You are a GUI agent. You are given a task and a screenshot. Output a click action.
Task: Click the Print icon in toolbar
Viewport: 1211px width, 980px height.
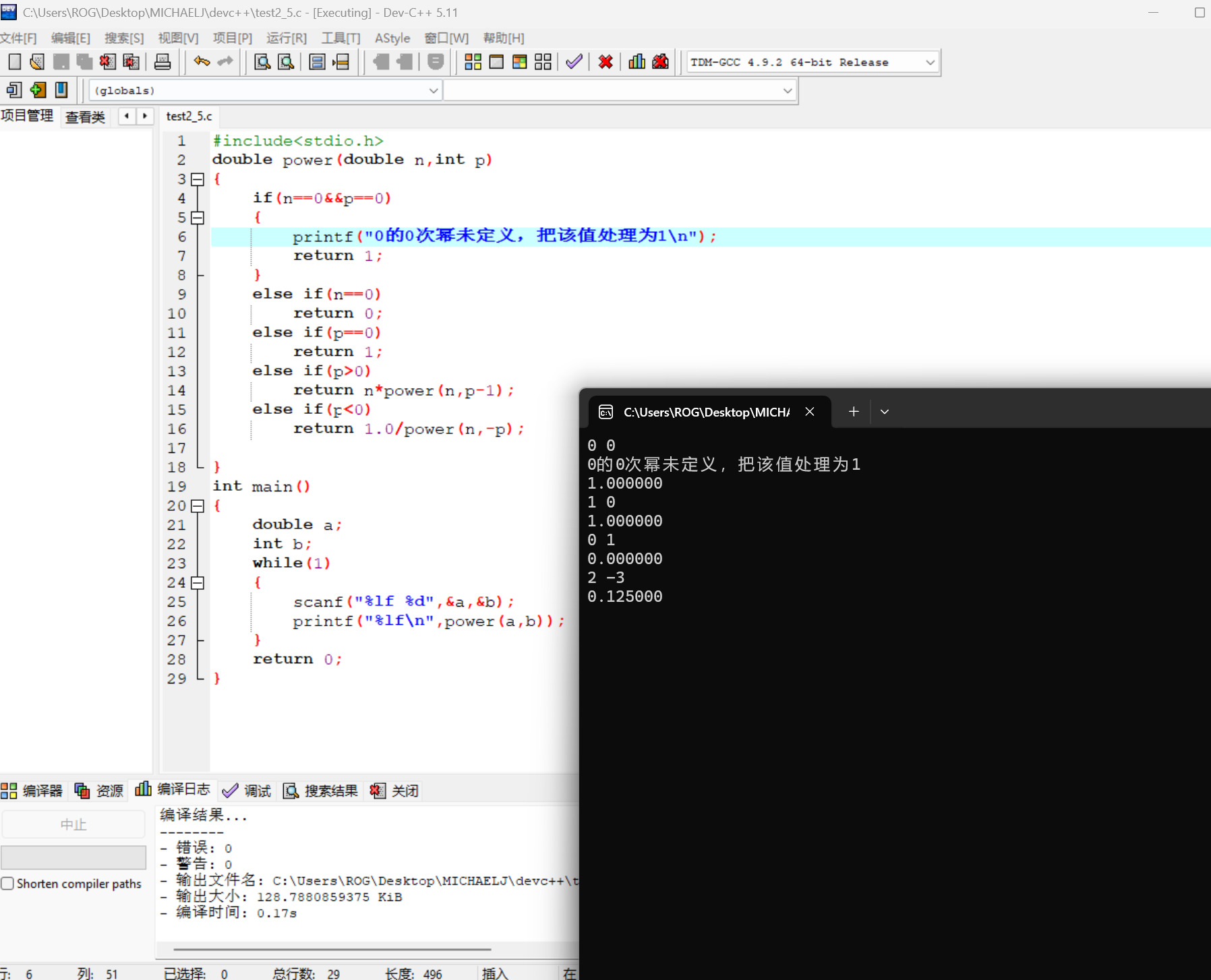(163, 62)
